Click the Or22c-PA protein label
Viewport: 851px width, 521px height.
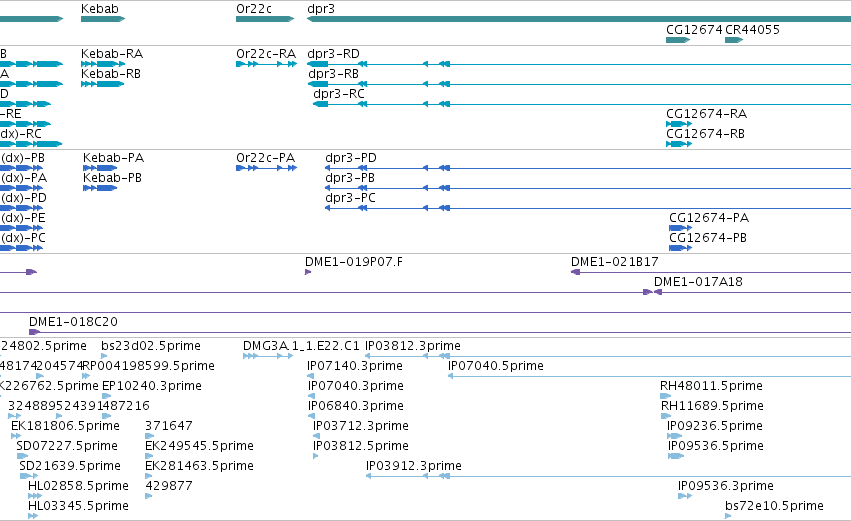point(265,158)
